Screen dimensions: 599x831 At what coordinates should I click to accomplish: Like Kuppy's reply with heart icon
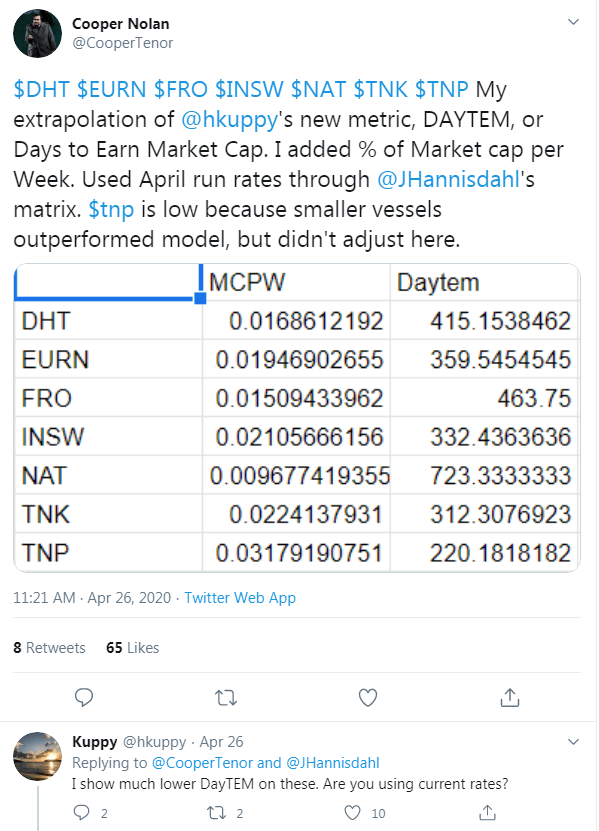(353, 812)
